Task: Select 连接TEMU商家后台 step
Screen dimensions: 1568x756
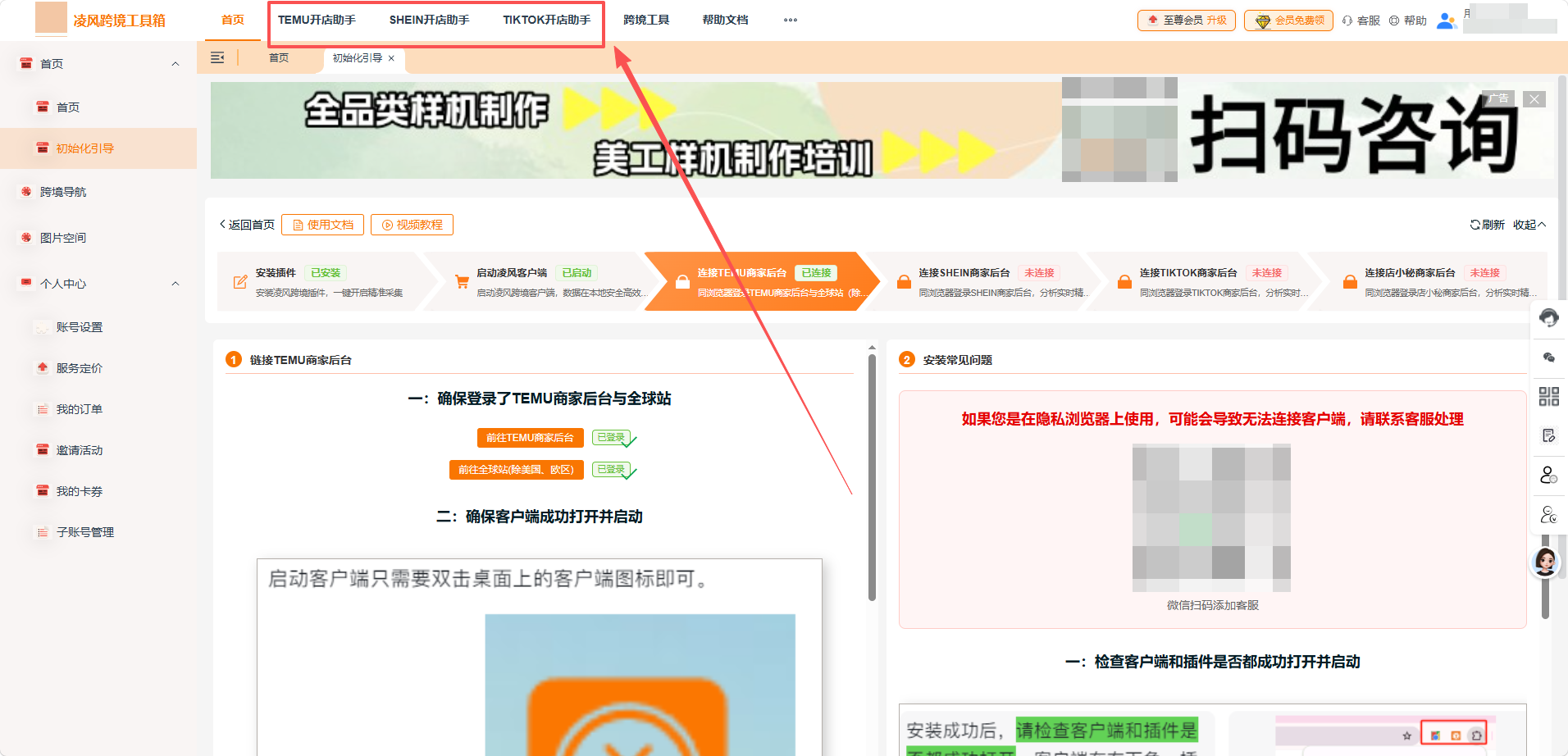Action: click(x=763, y=281)
